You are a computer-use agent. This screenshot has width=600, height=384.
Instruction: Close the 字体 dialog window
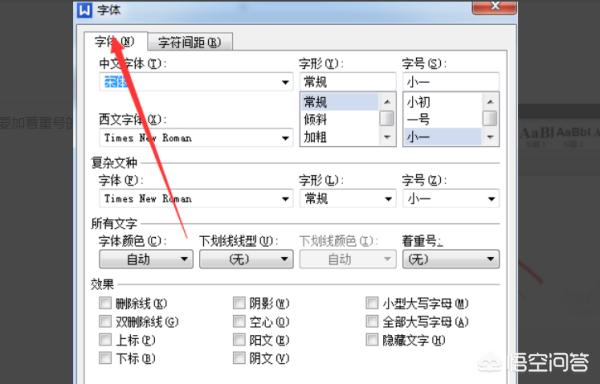click(495, 7)
